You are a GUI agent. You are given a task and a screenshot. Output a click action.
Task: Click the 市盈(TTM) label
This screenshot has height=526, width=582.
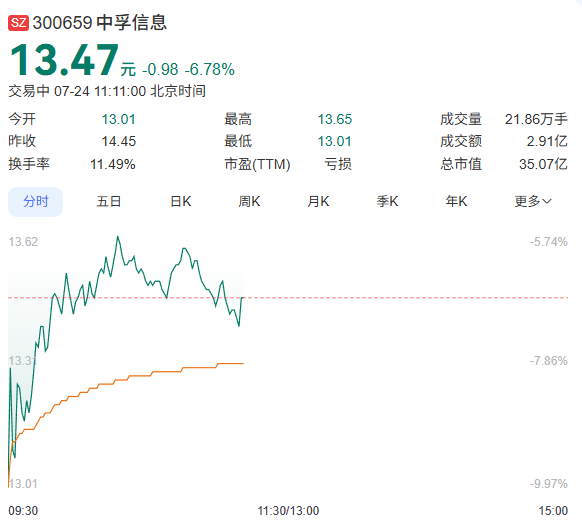pos(257,164)
